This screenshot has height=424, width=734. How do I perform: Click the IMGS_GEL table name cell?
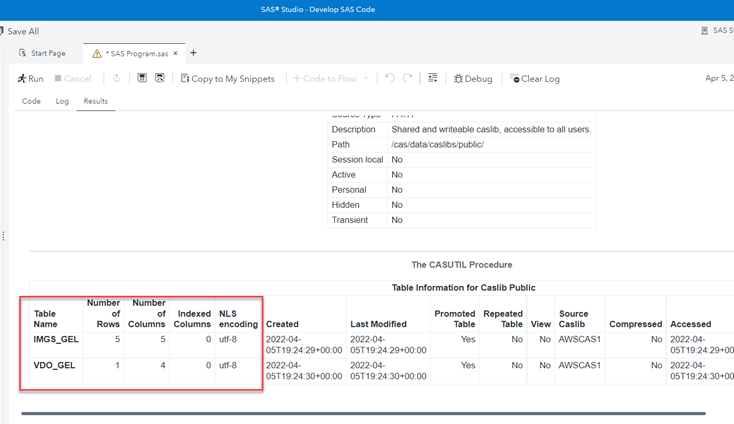56,339
